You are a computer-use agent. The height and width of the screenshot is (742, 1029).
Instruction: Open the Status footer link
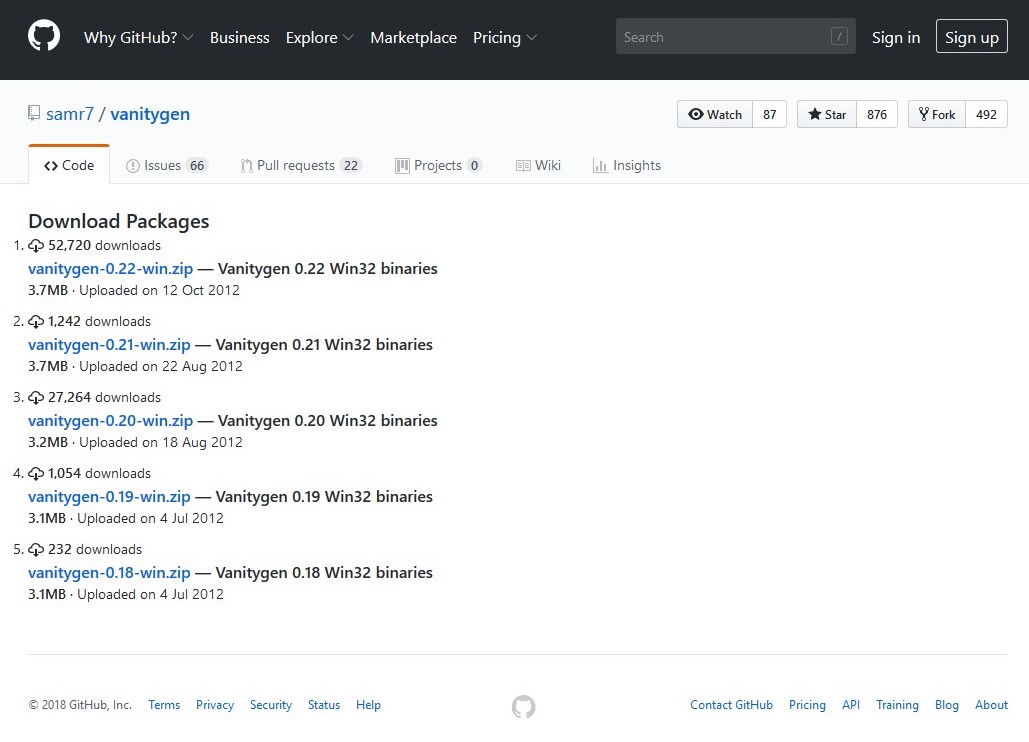[x=324, y=705]
